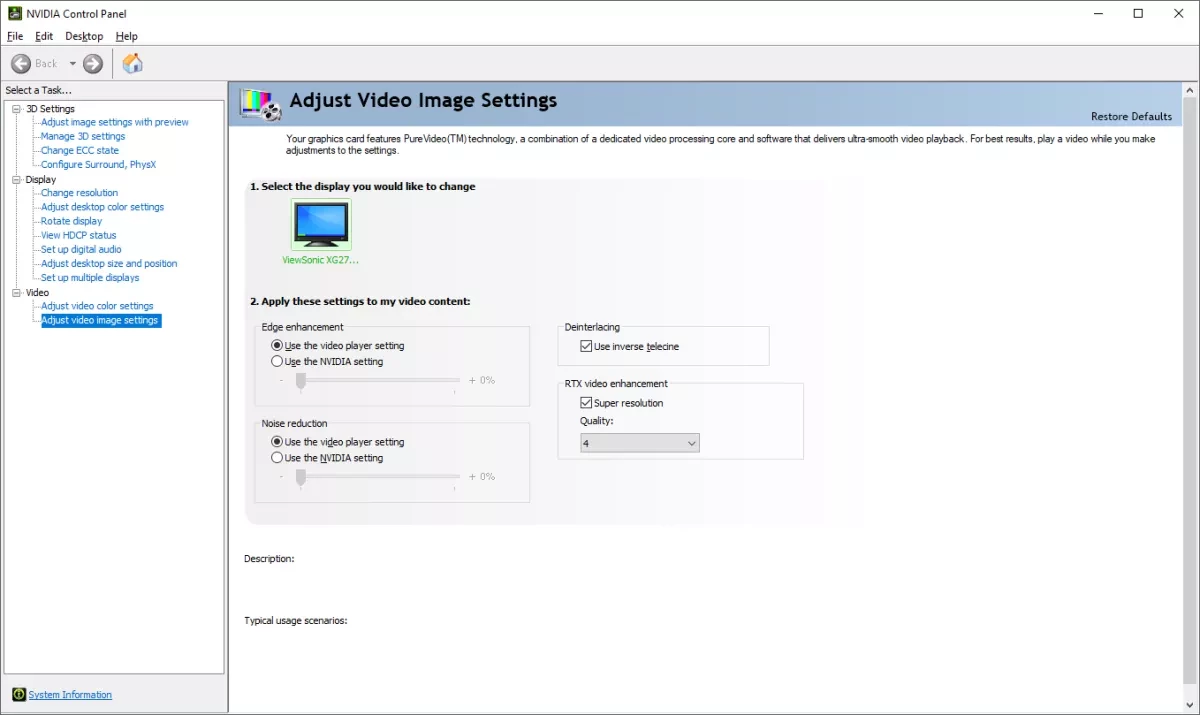Open Set up multiple displays
This screenshot has height=715, width=1200.
[x=90, y=277]
